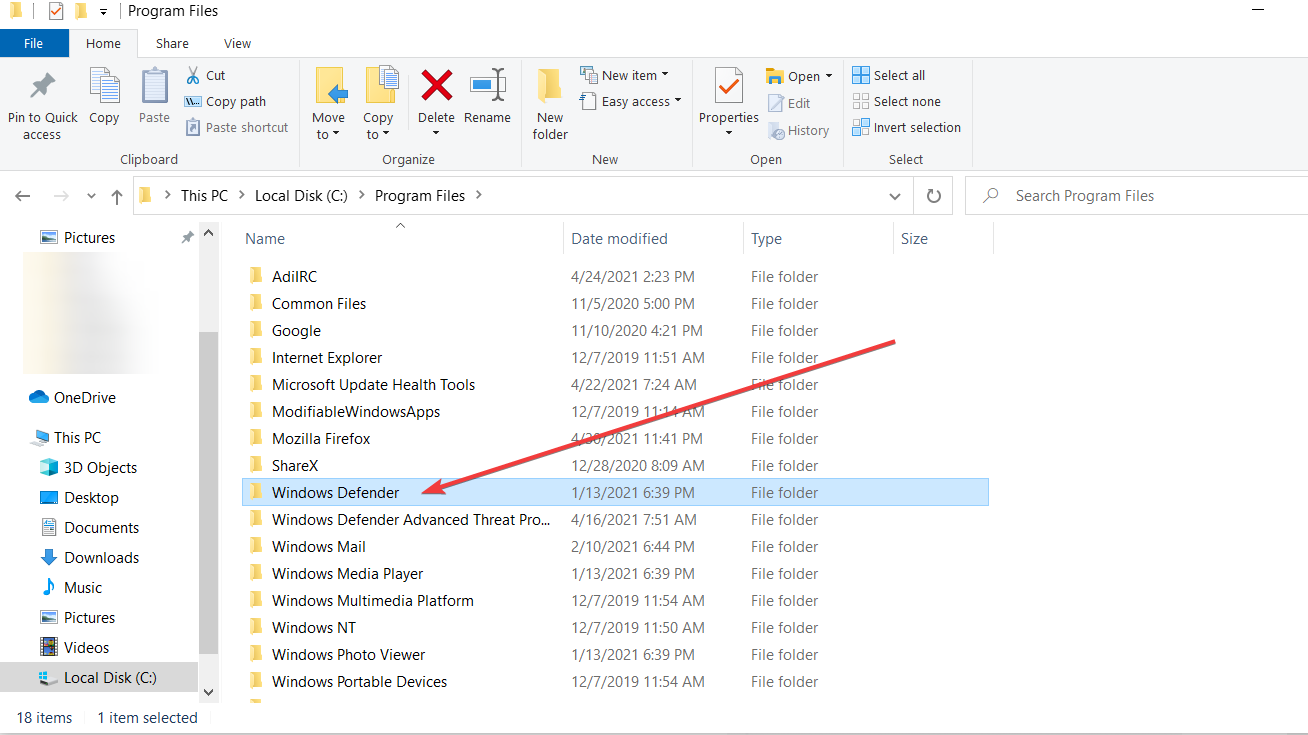Go up one folder level

pyautogui.click(x=117, y=196)
